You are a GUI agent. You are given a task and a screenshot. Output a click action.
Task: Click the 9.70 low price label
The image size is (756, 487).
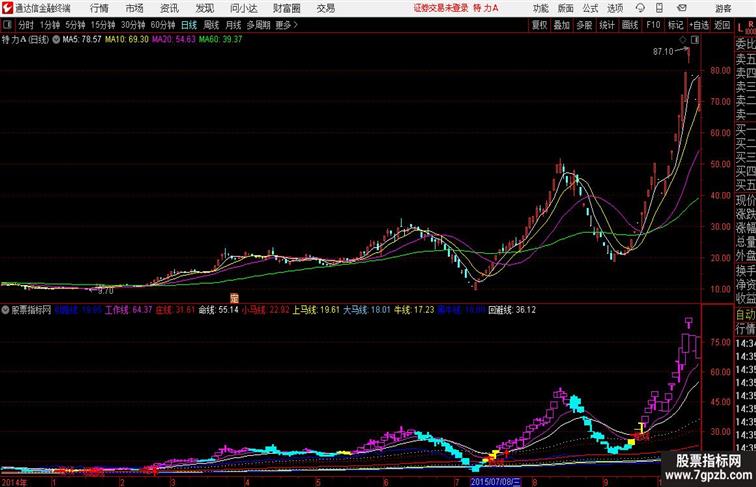tap(105, 291)
